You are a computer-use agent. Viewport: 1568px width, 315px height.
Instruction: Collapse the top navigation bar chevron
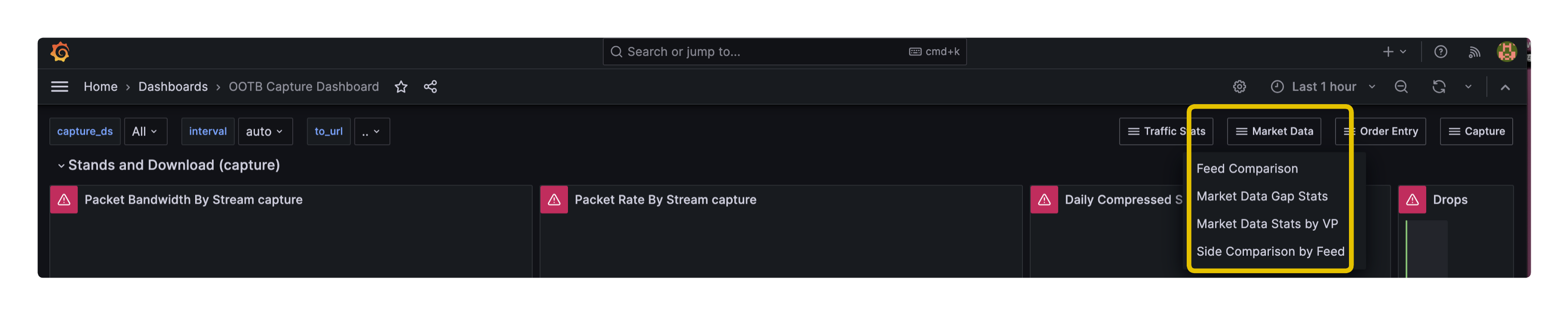point(1505,87)
